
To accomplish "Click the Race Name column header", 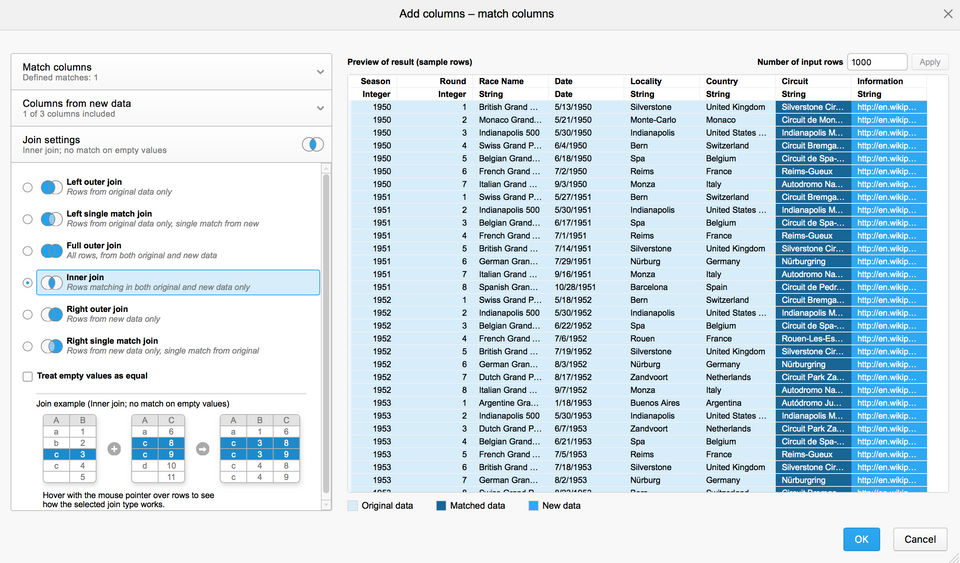I will (x=501, y=82).
